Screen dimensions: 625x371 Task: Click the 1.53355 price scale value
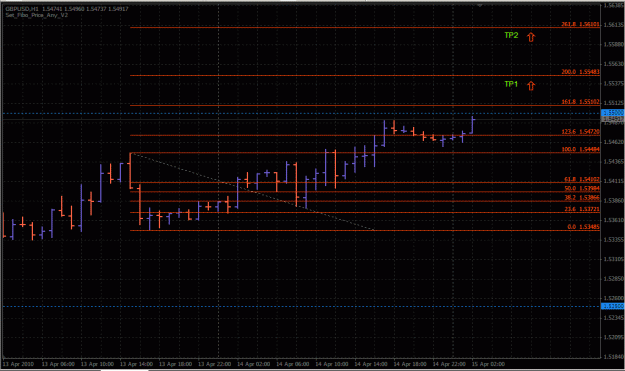[x=614, y=239]
